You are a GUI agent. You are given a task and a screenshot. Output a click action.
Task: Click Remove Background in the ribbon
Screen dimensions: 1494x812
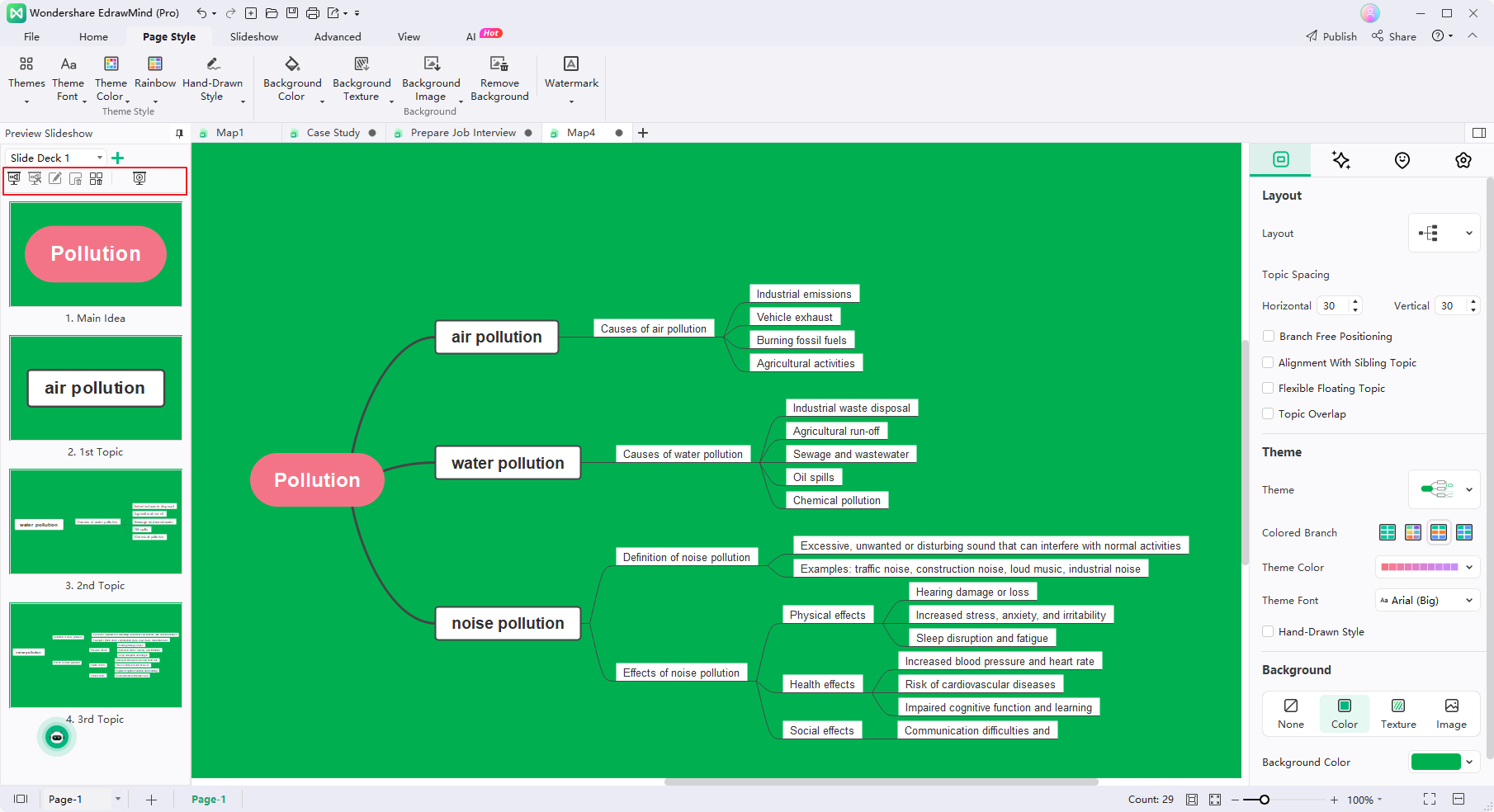499,80
